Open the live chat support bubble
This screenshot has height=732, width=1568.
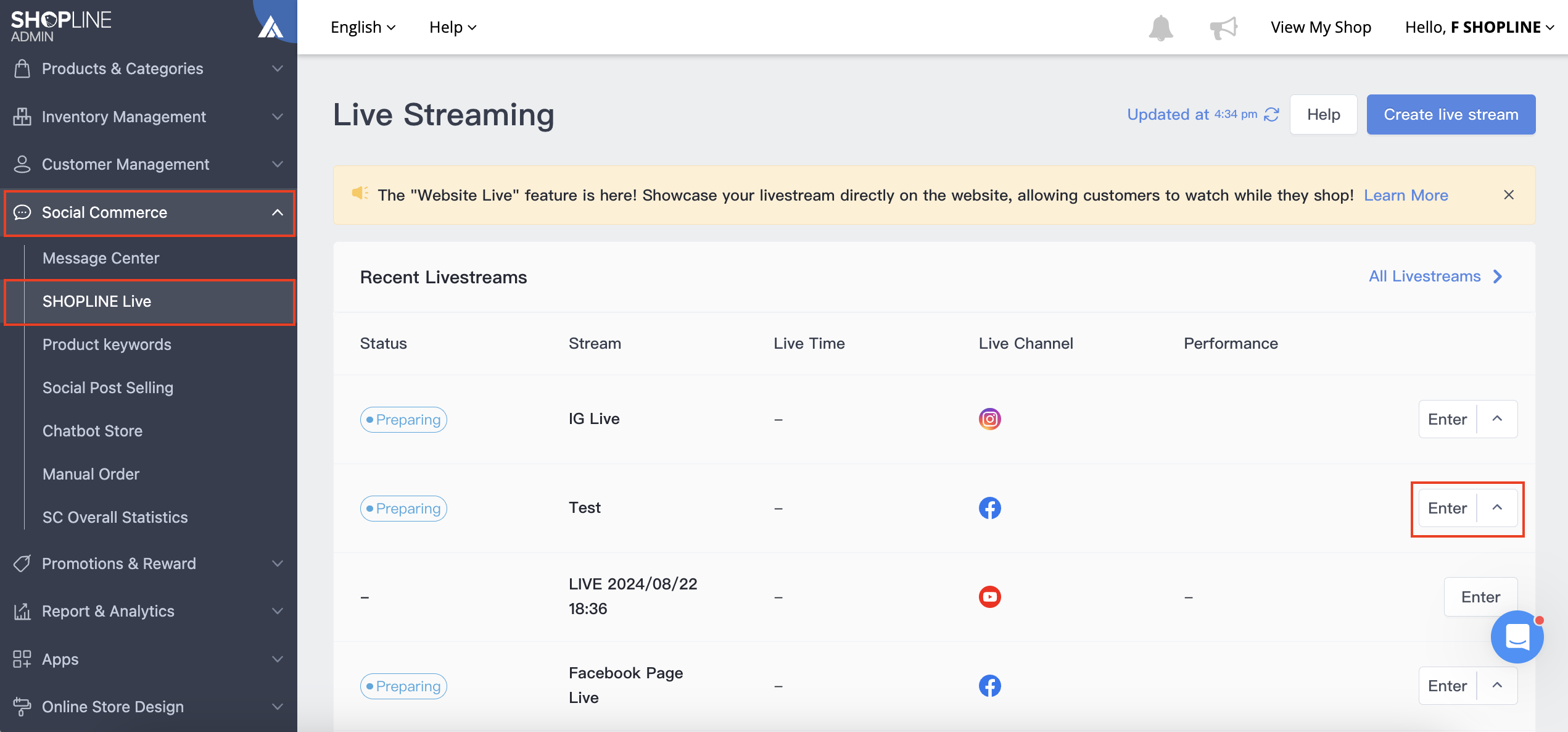tap(1517, 636)
